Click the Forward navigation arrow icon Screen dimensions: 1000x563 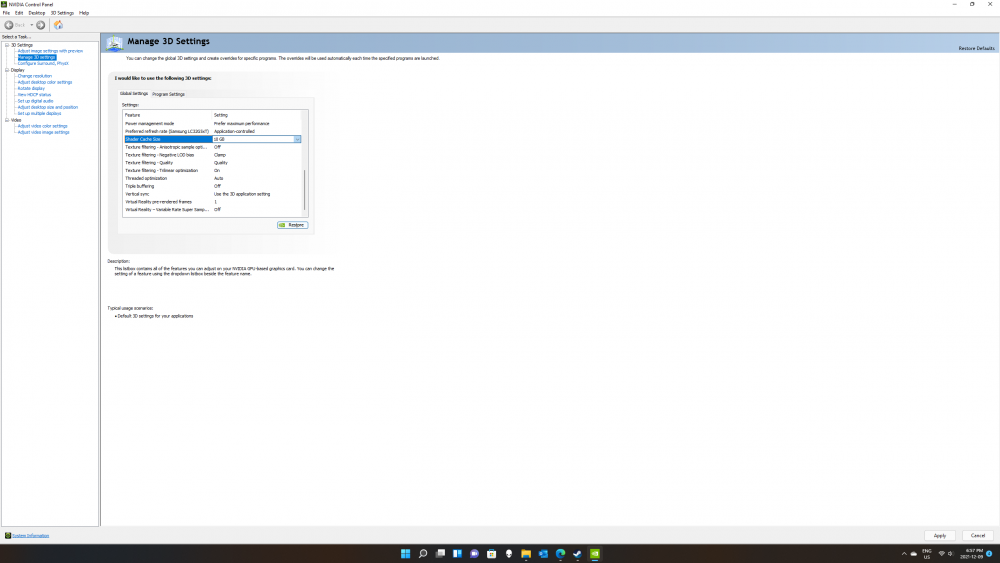41,25
